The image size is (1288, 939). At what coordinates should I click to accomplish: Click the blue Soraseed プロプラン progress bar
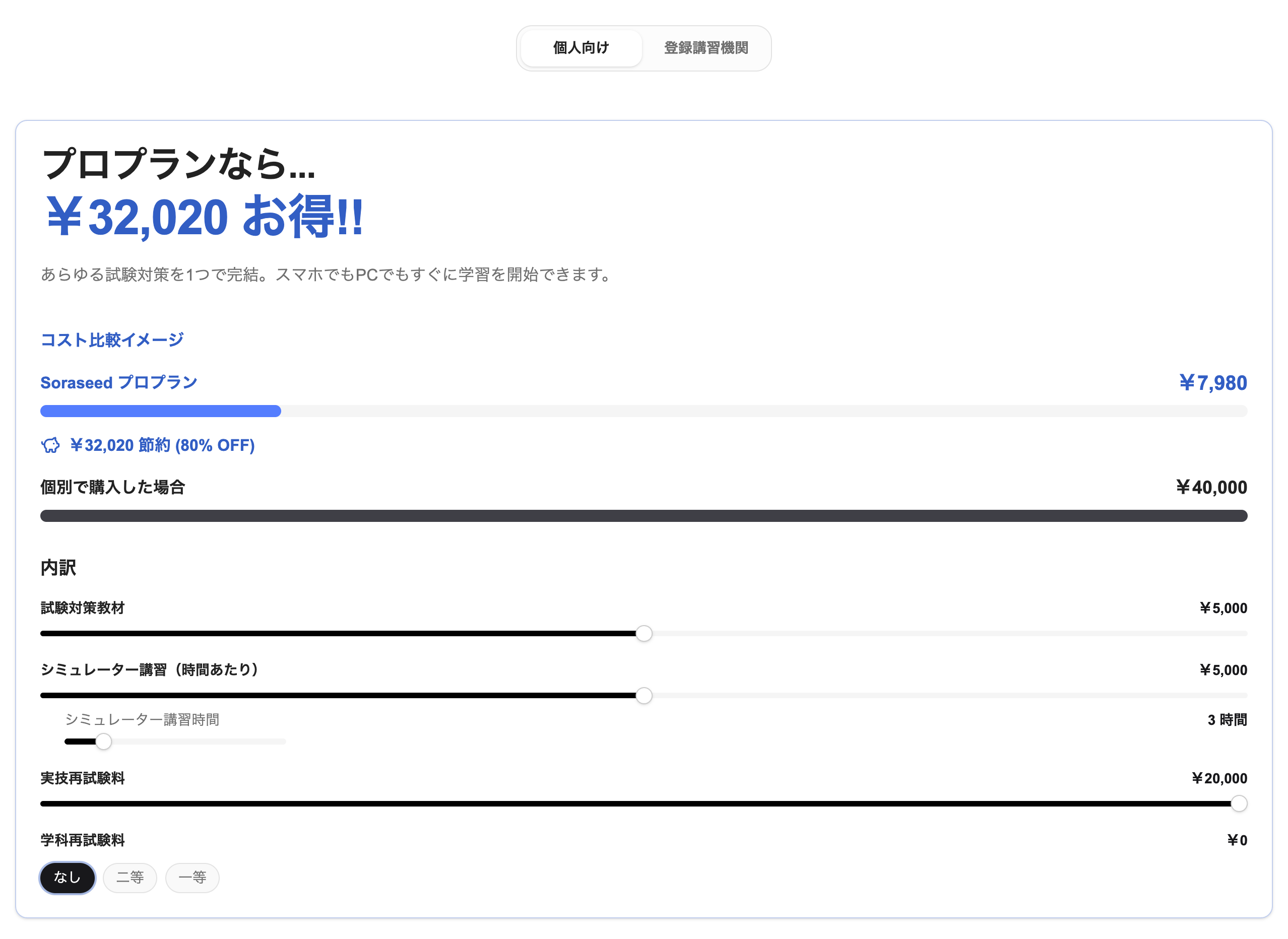click(160, 411)
